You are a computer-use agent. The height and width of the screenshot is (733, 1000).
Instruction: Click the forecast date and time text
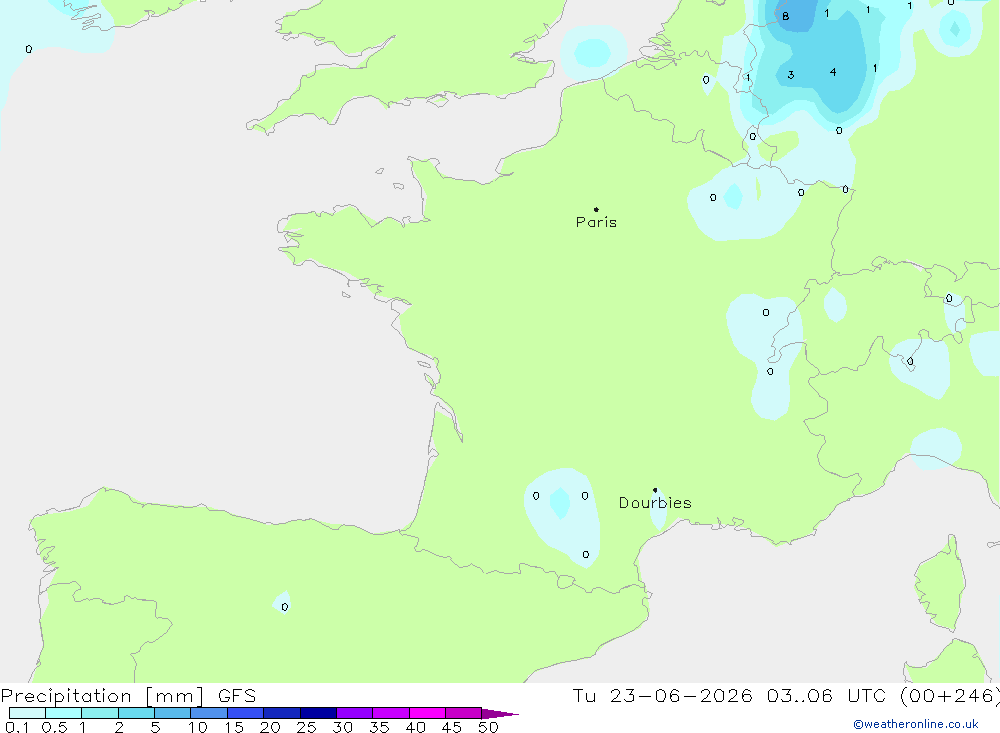pyautogui.click(x=786, y=695)
